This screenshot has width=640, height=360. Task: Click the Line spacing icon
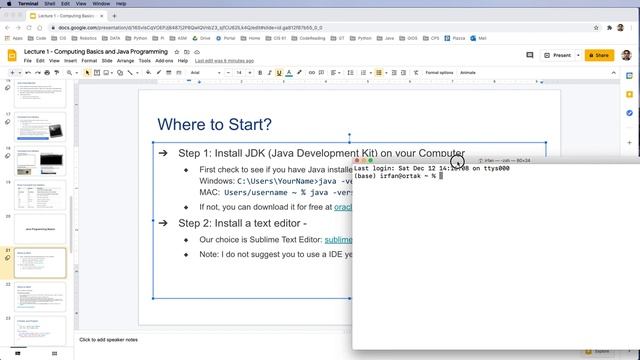(x=350, y=73)
